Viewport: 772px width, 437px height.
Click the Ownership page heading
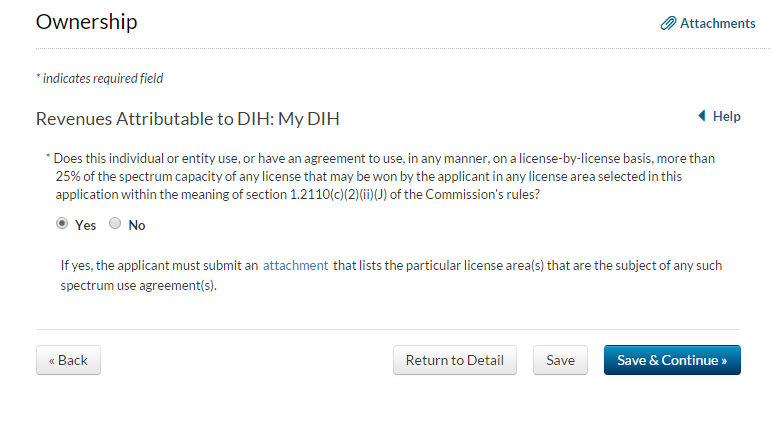tap(87, 22)
